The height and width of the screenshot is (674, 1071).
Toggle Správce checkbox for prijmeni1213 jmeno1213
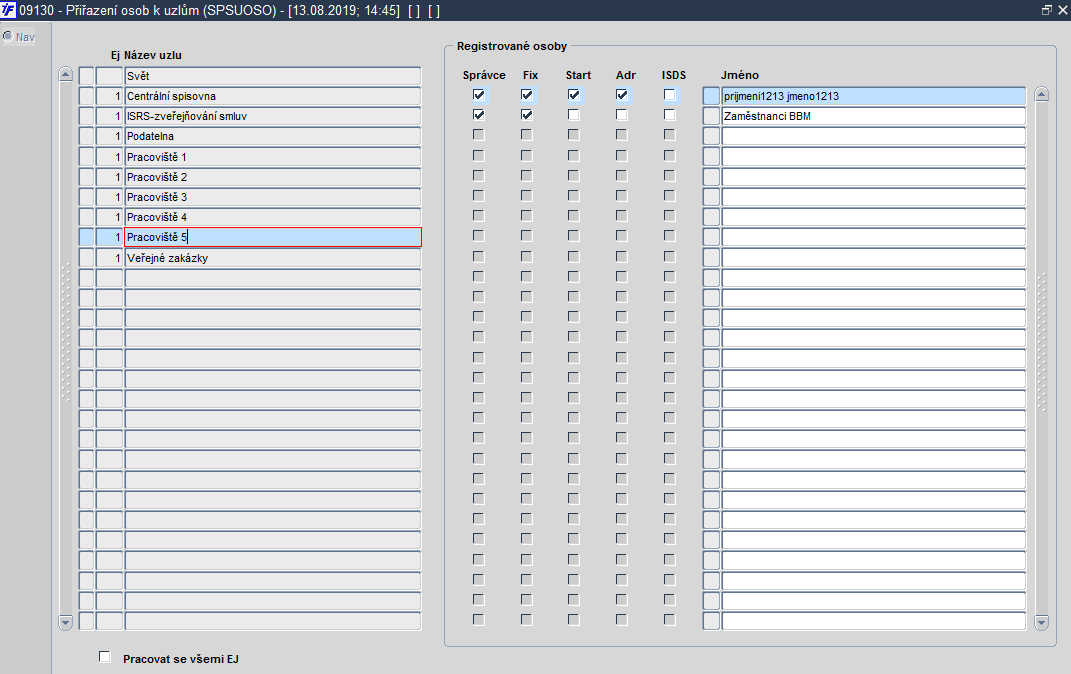pos(479,95)
